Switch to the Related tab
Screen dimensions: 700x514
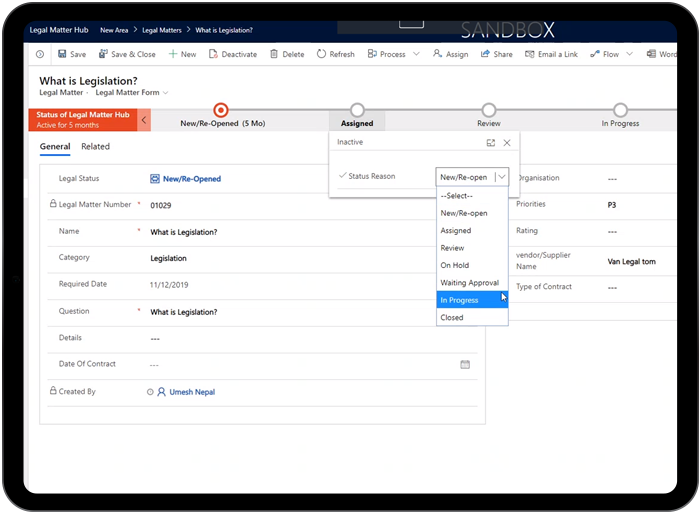point(96,147)
